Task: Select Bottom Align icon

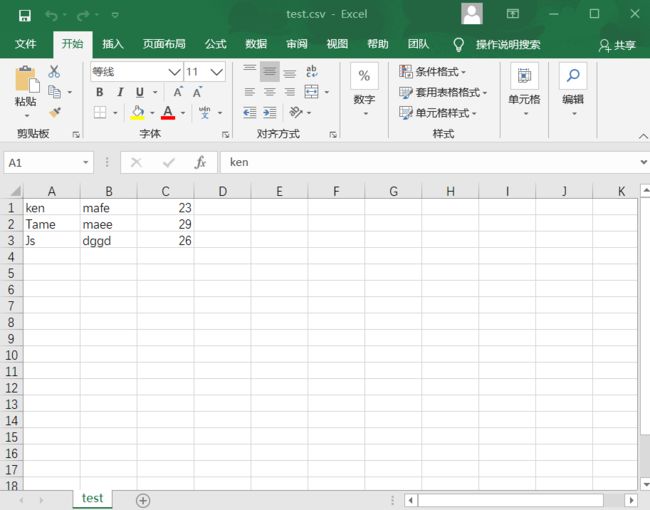Action: [x=290, y=73]
